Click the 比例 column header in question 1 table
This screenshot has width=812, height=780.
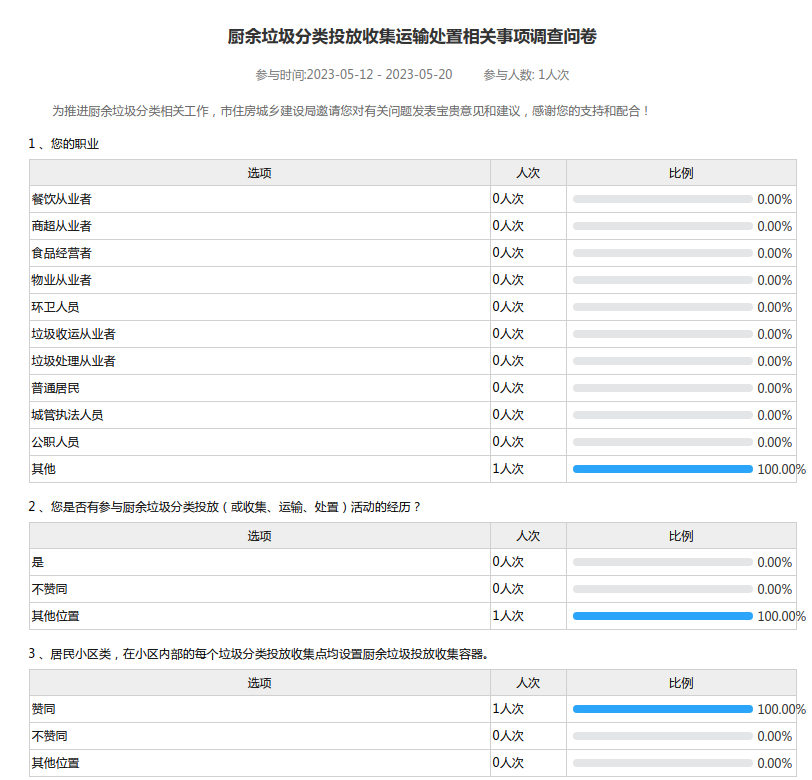click(x=681, y=173)
